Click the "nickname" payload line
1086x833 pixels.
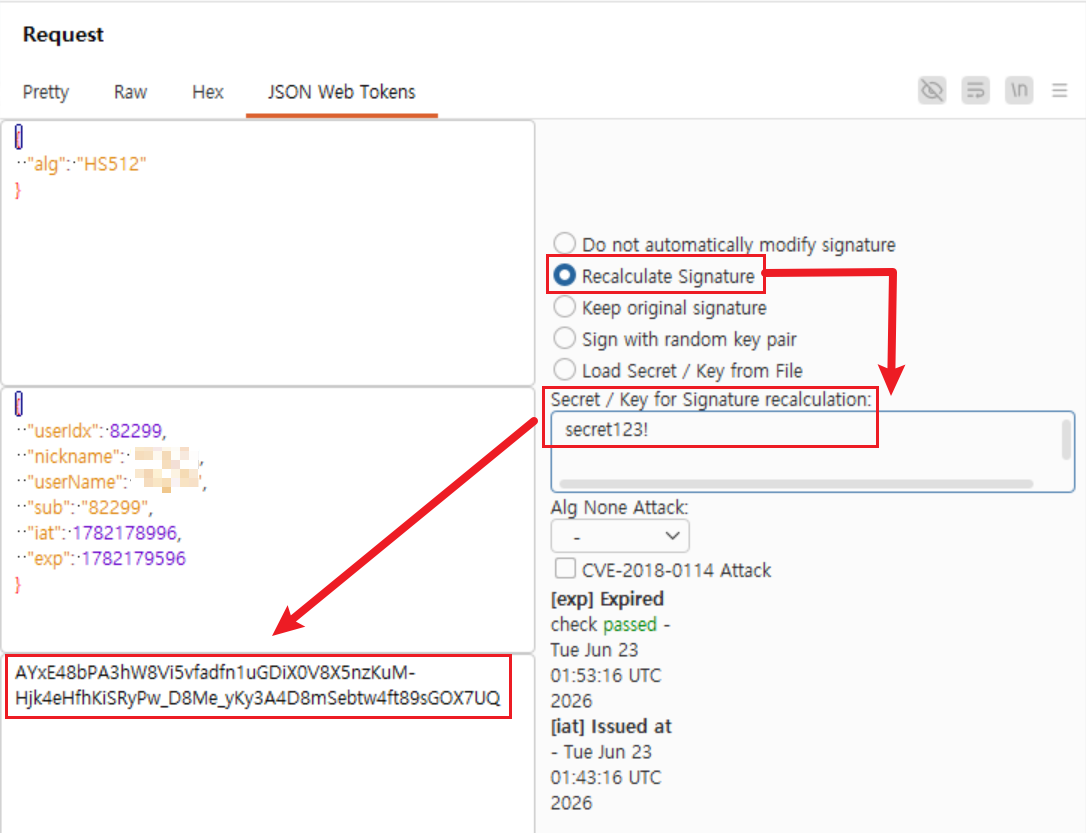pyautogui.click(x=110, y=456)
